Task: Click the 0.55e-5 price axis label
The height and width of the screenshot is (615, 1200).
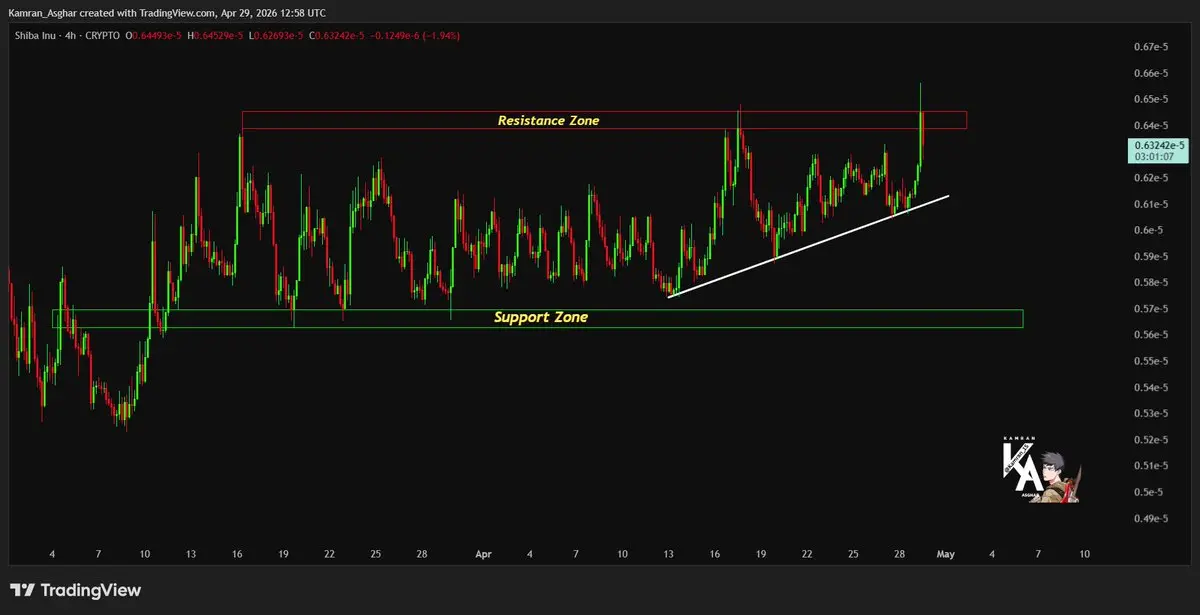Action: point(1153,361)
